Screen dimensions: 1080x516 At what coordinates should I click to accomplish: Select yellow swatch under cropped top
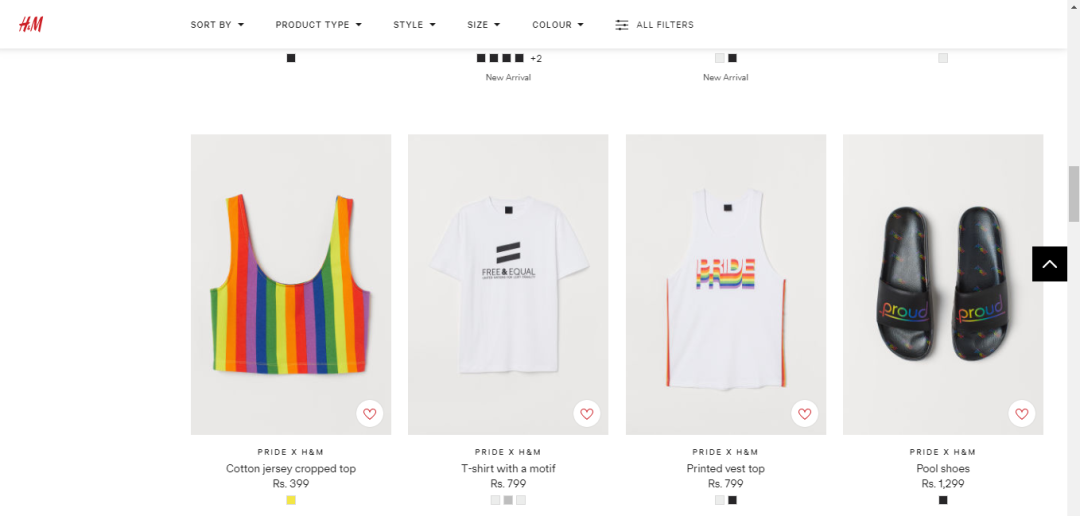pos(291,500)
